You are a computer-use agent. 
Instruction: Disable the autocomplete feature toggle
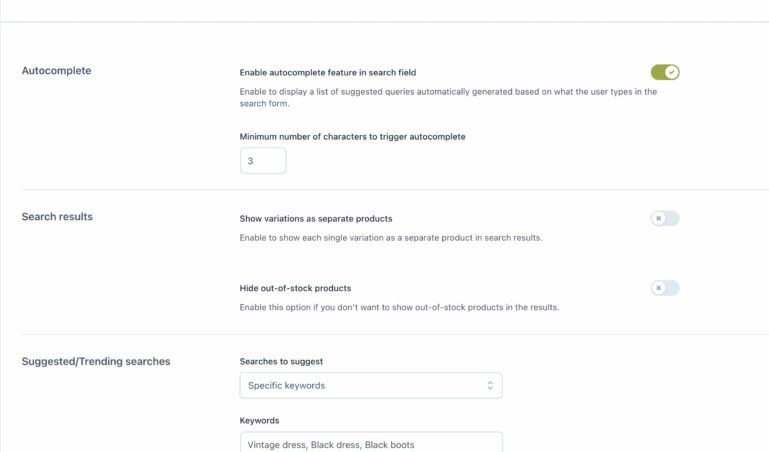pos(664,72)
